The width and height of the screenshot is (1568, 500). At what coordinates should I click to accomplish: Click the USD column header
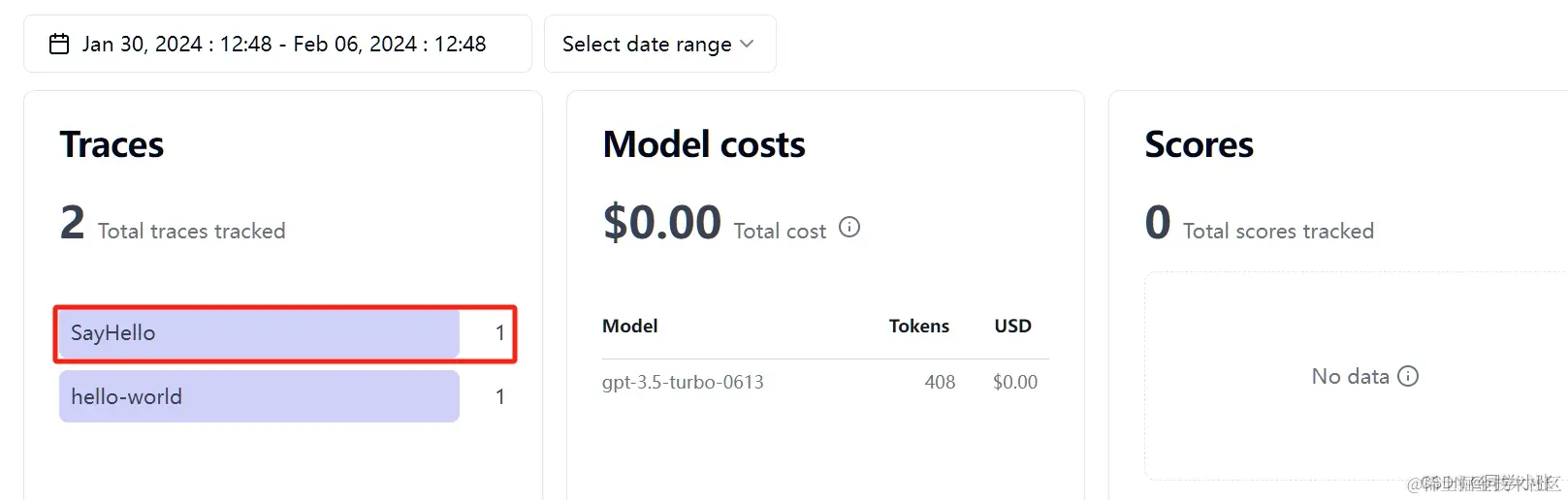(1012, 326)
